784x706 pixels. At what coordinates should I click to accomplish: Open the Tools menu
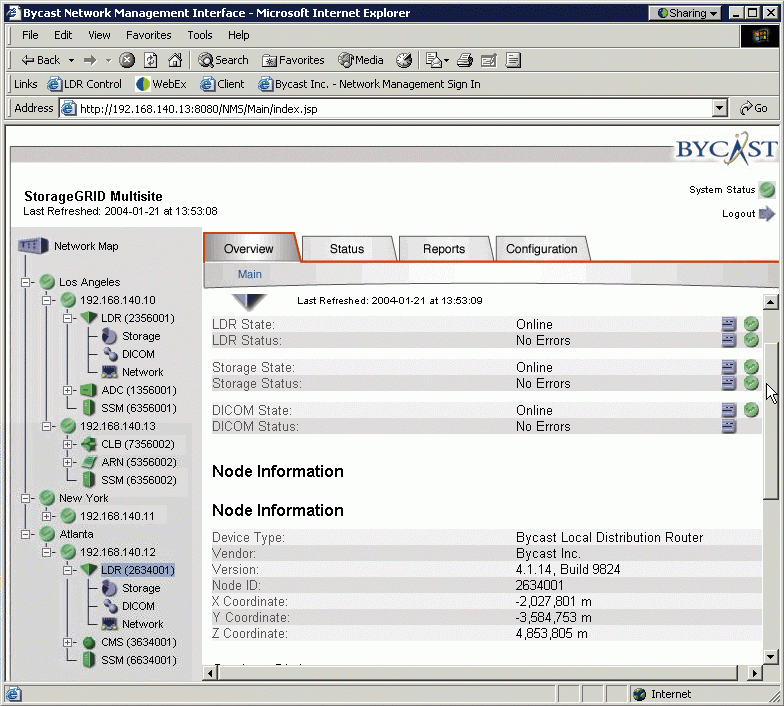click(x=200, y=35)
